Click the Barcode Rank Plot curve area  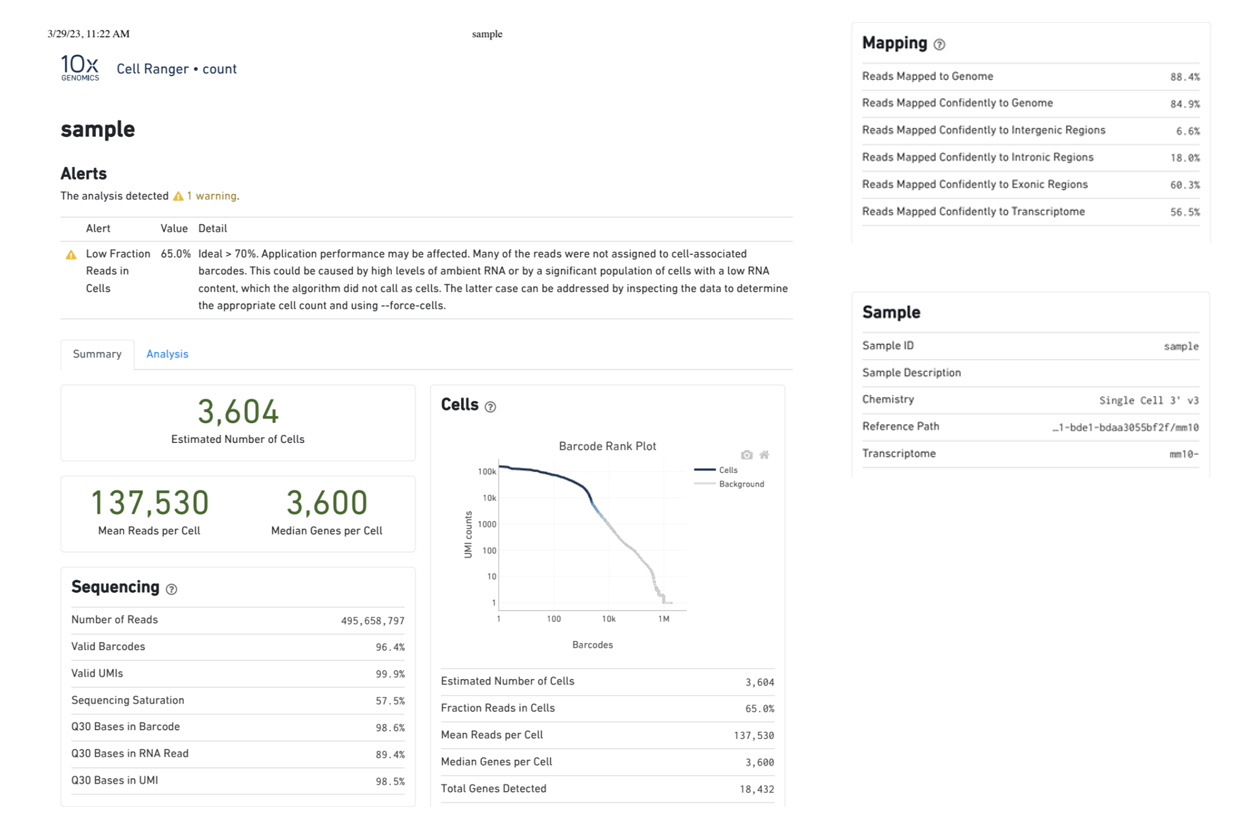[592, 540]
